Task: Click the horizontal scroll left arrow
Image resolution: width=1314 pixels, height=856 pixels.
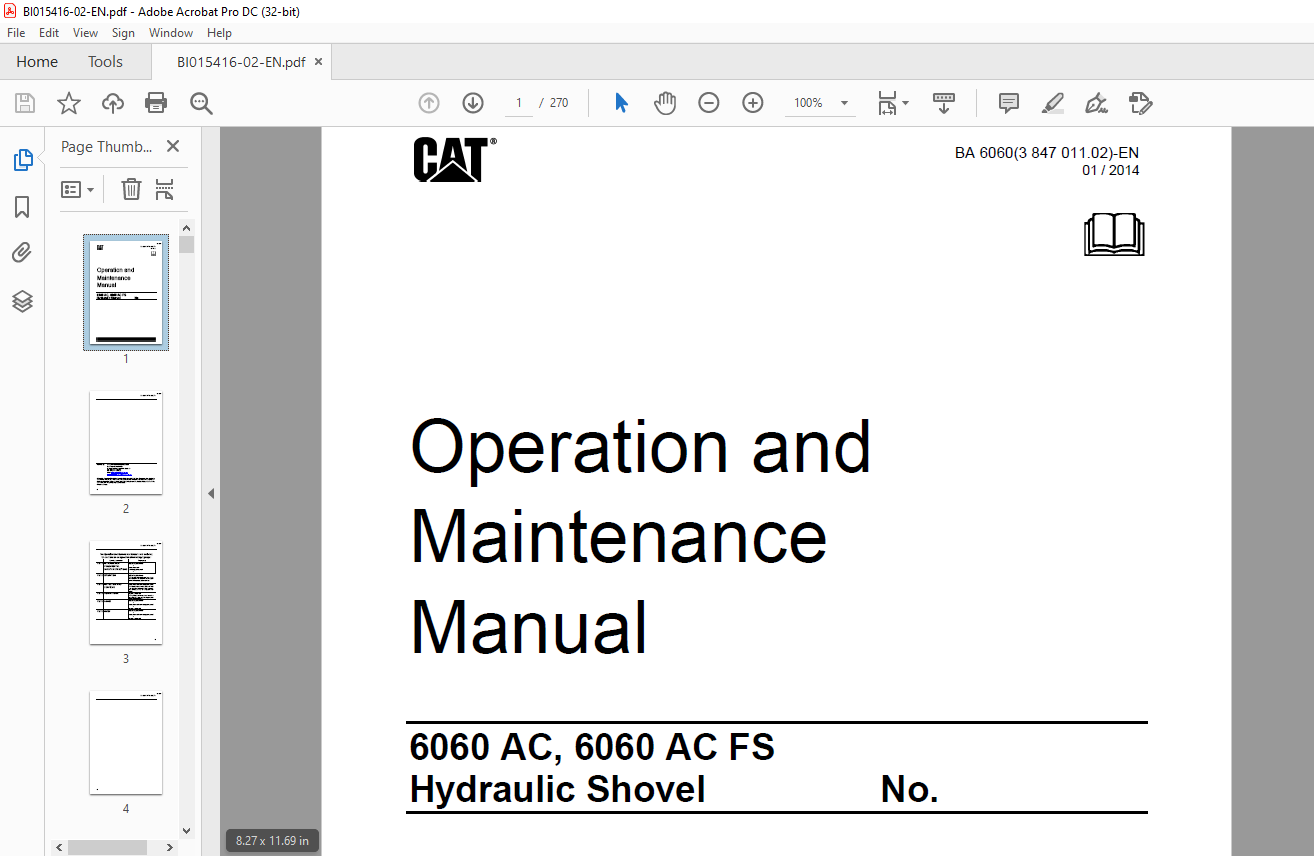Action: (59, 847)
